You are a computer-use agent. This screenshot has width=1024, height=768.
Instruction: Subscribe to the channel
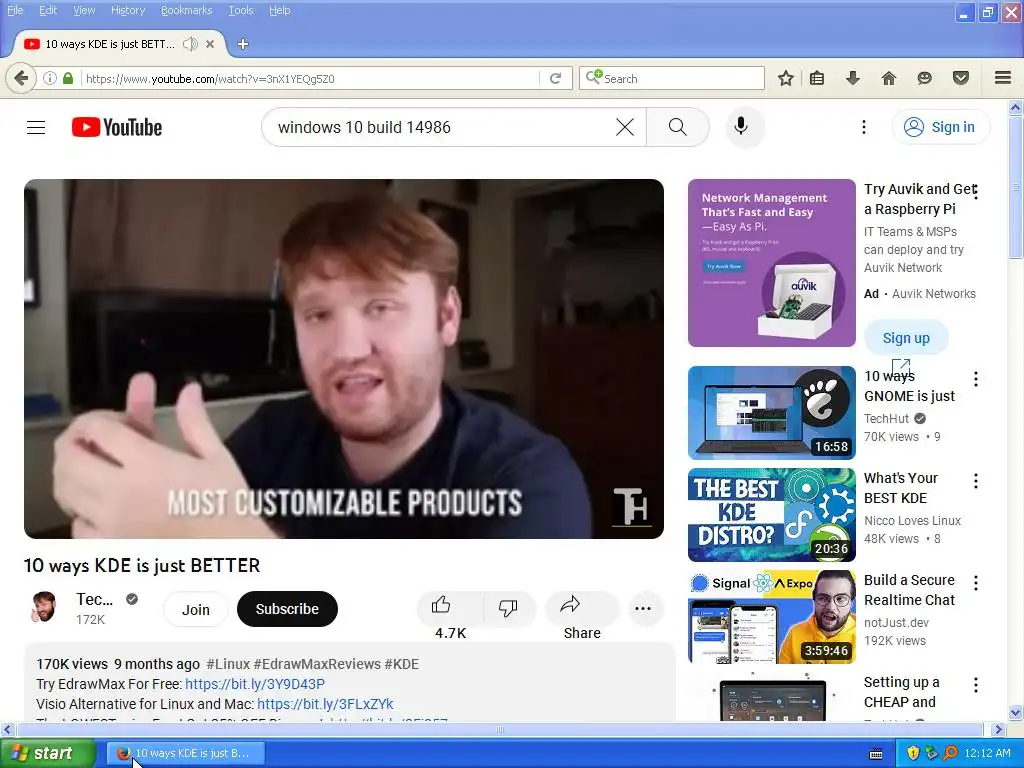tap(287, 609)
